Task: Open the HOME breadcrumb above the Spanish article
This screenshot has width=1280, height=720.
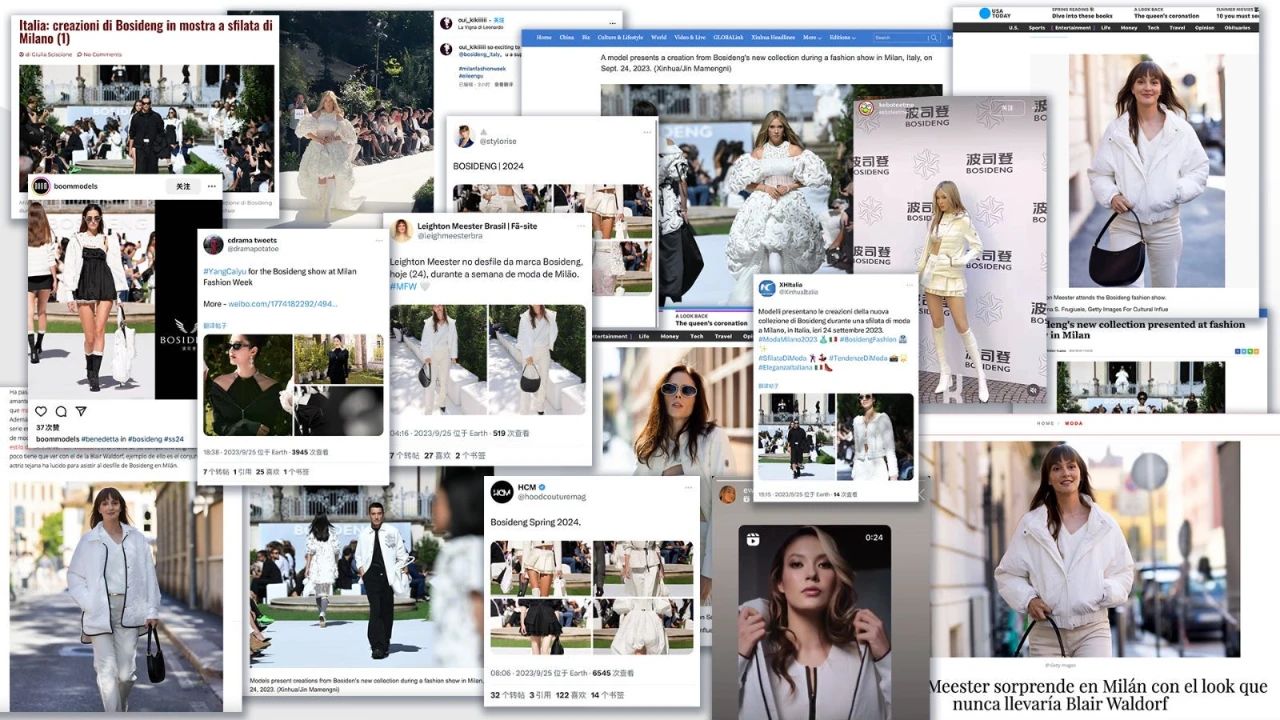Action: tap(1045, 423)
